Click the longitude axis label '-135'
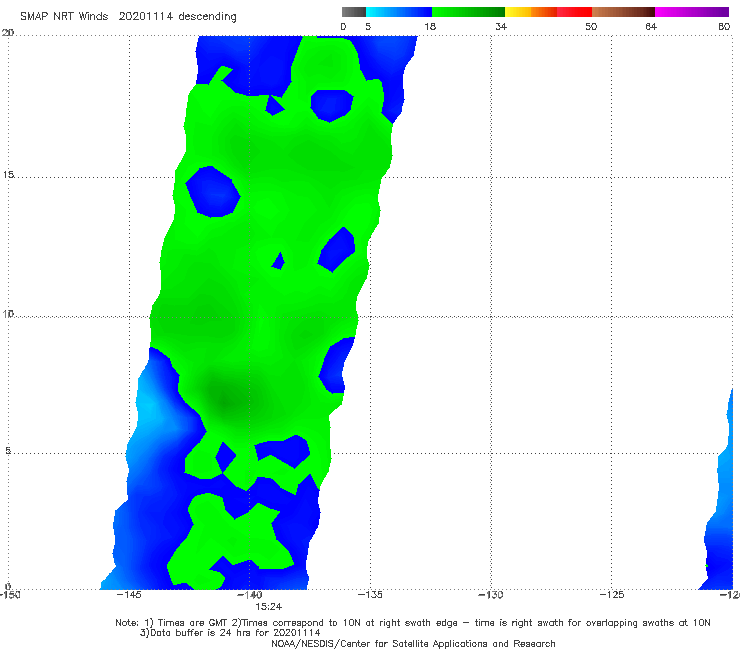Viewport: 740px width, 650px height. tap(370, 594)
